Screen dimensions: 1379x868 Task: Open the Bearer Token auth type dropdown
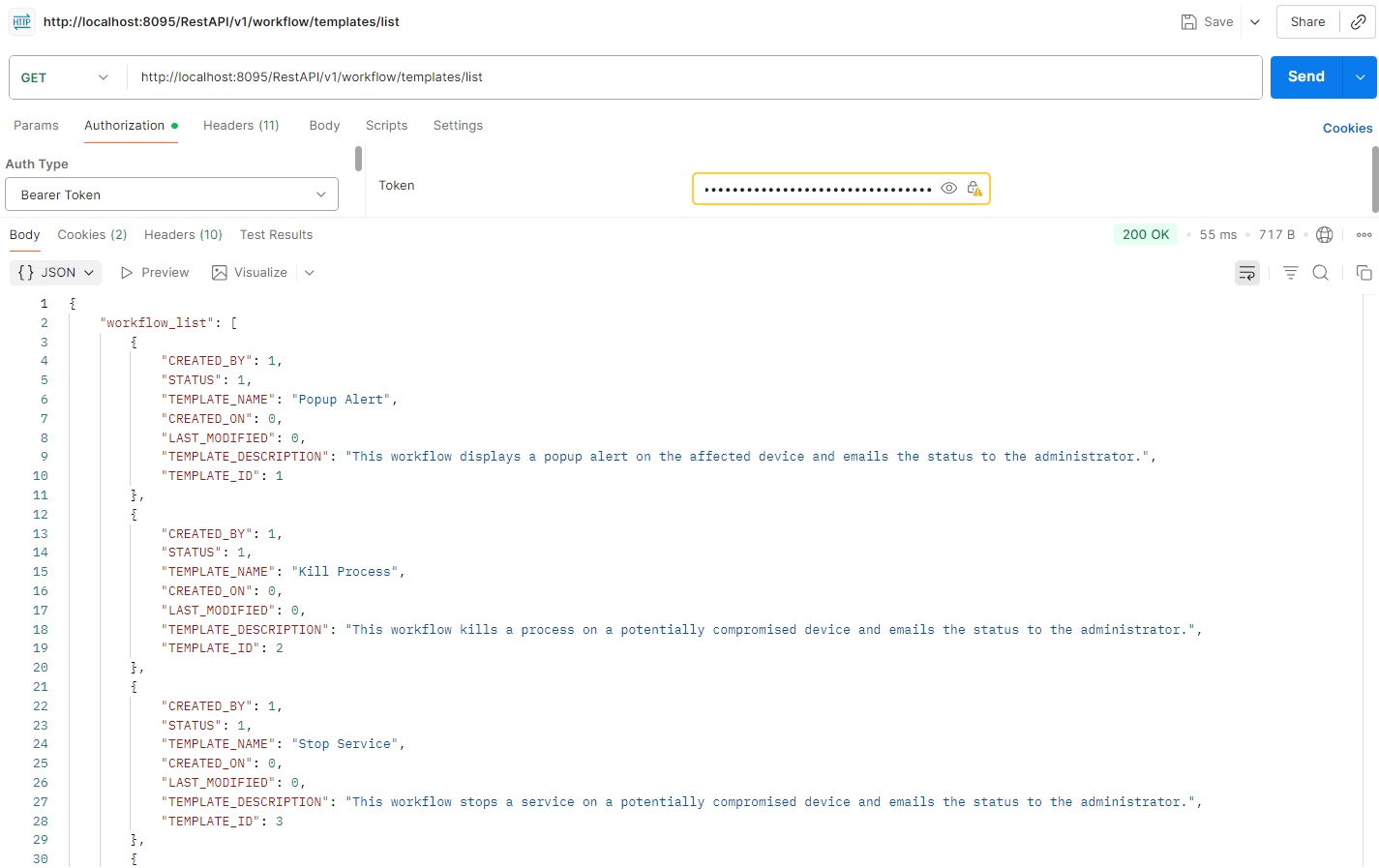pos(171,194)
